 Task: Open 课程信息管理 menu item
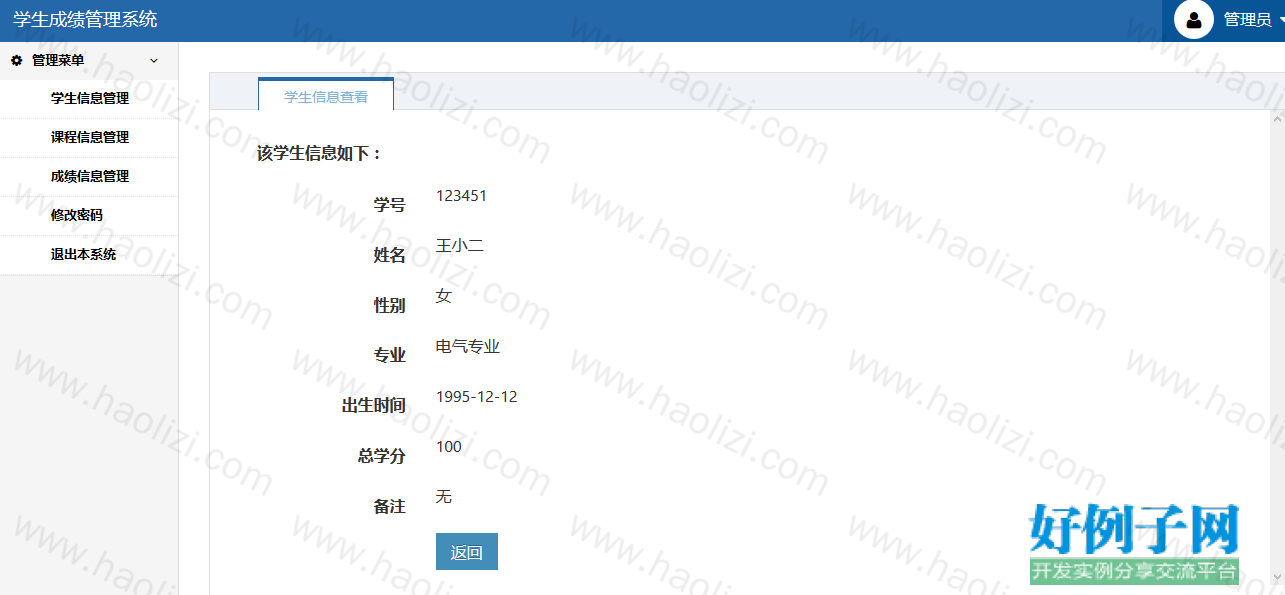tap(89, 138)
